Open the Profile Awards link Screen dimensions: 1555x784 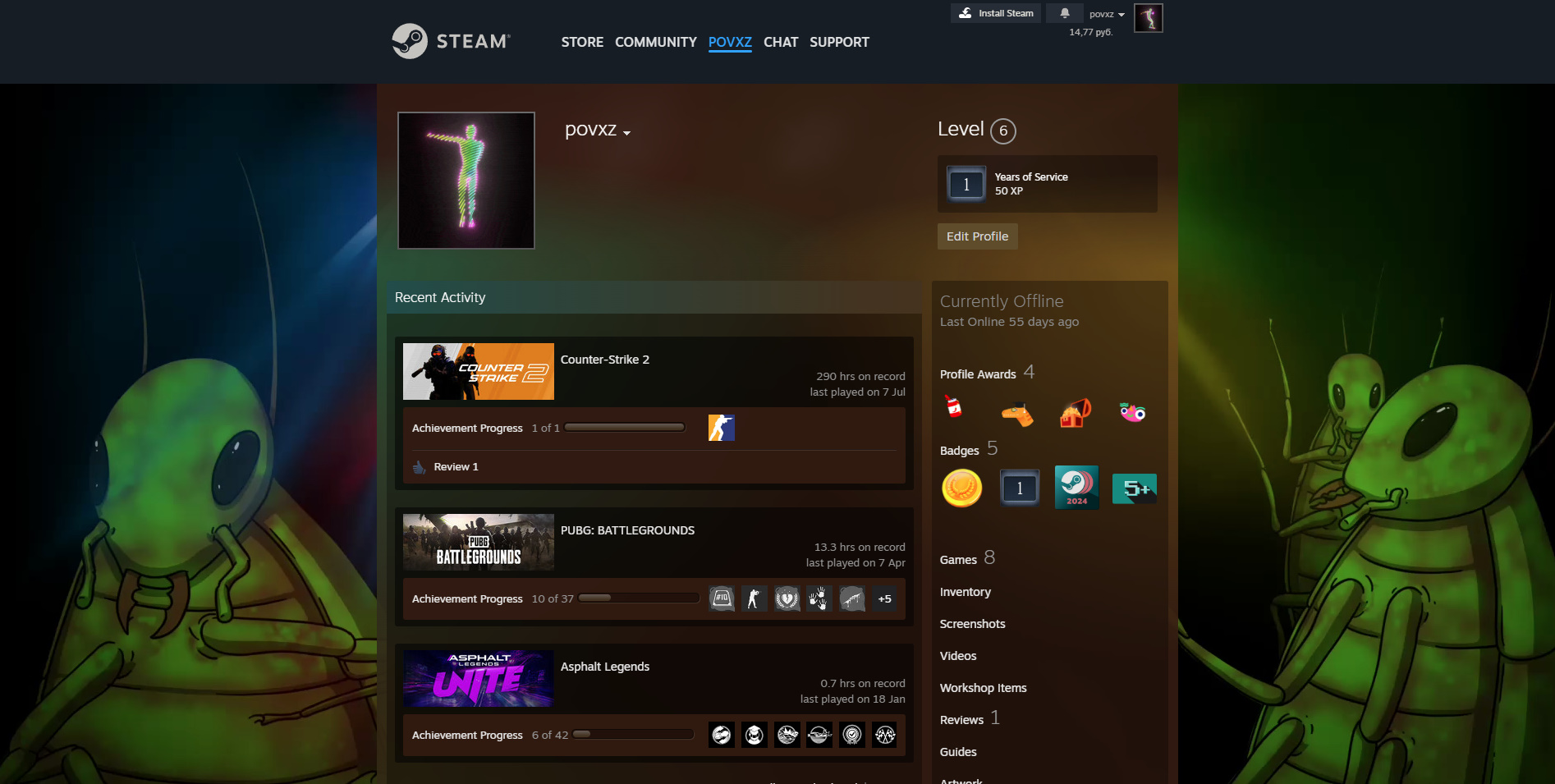987,374
